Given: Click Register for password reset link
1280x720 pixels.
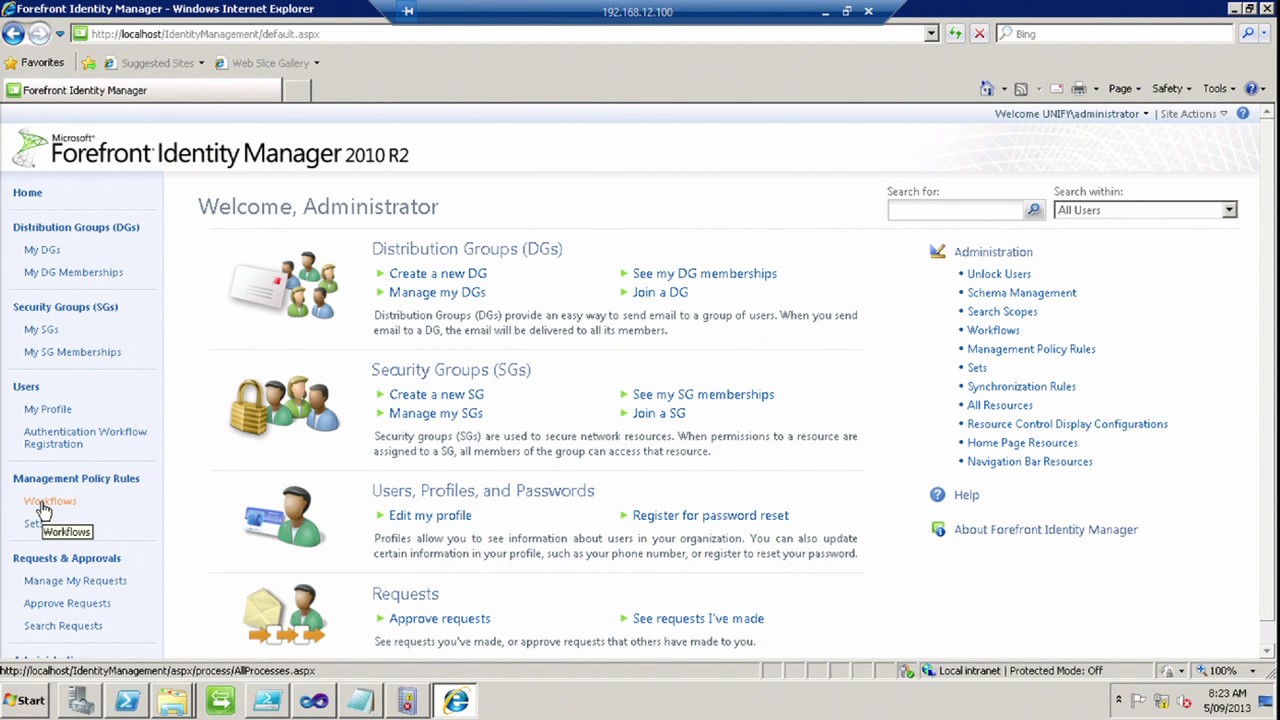Looking at the screenshot, I should (710, 516).
